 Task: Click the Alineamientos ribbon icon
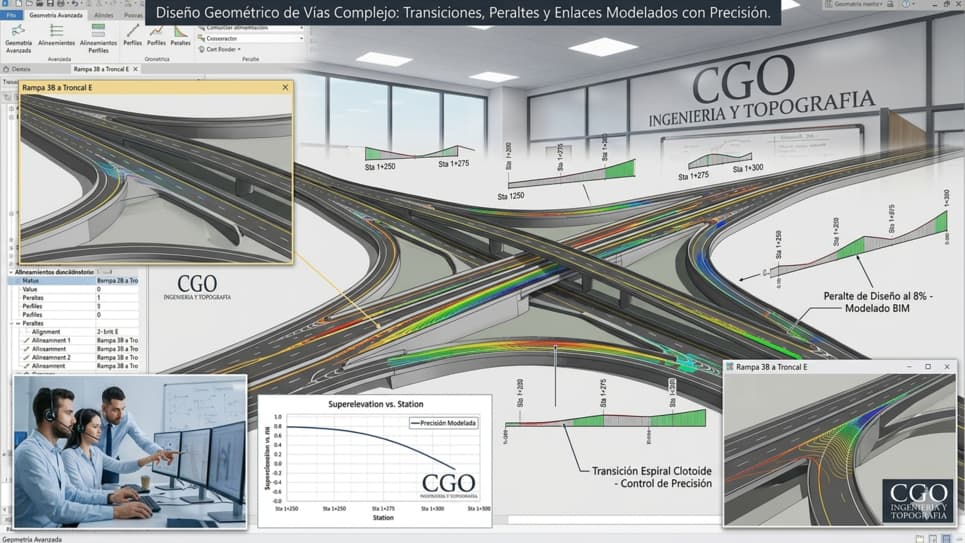[x=57, y=31]
